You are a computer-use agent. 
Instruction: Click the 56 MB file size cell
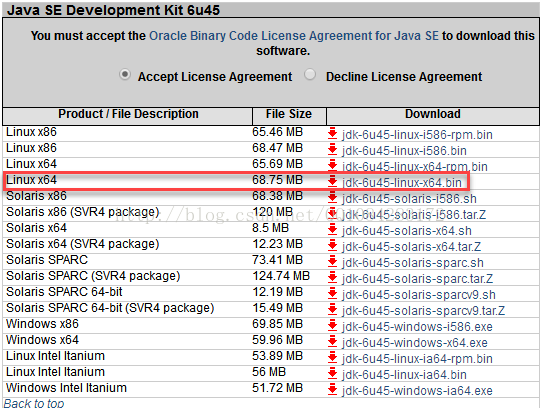(269, 372)
